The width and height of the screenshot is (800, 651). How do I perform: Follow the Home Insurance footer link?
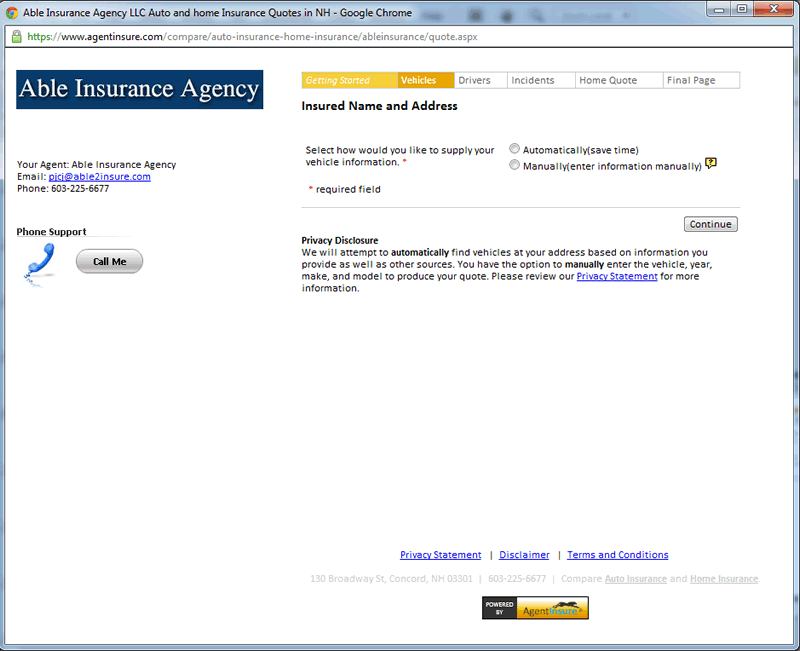click(723, 579)
